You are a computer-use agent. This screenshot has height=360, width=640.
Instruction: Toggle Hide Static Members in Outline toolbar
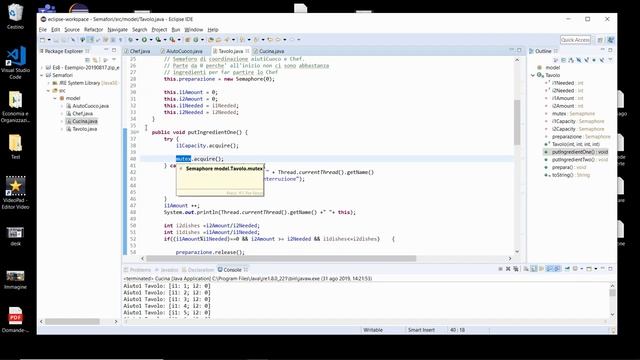point(586,60)
